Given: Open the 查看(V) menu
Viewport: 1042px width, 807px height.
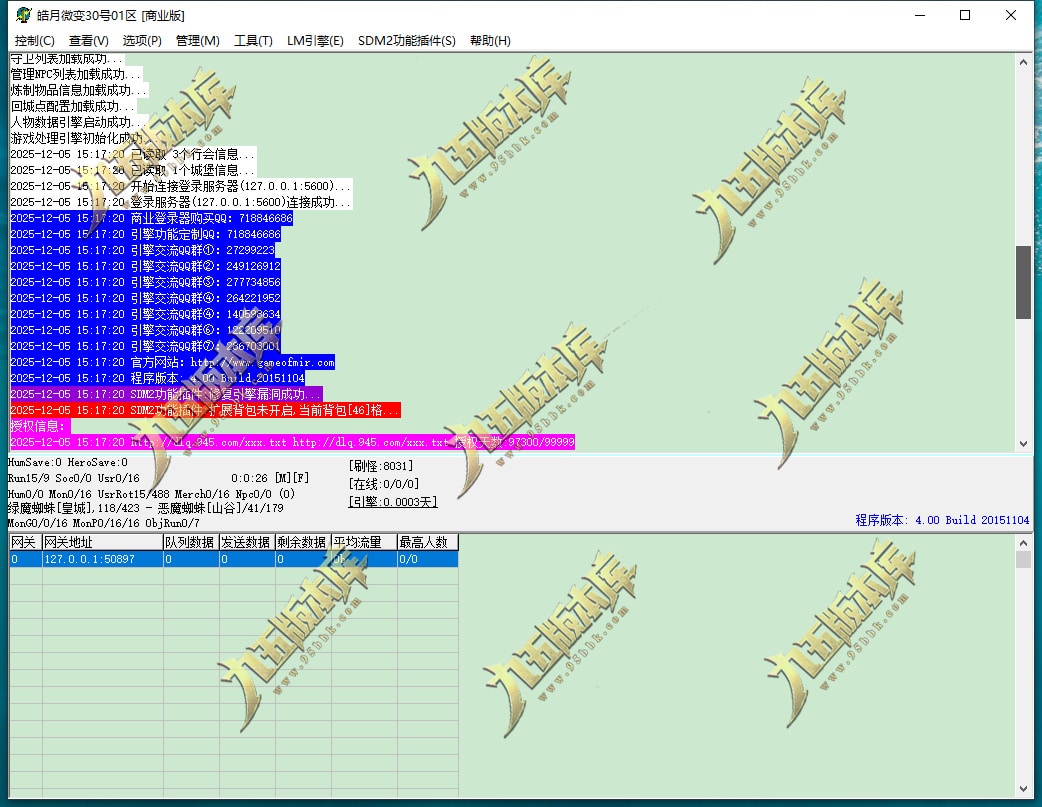Looking at the screenshot, I should point(89,41).
